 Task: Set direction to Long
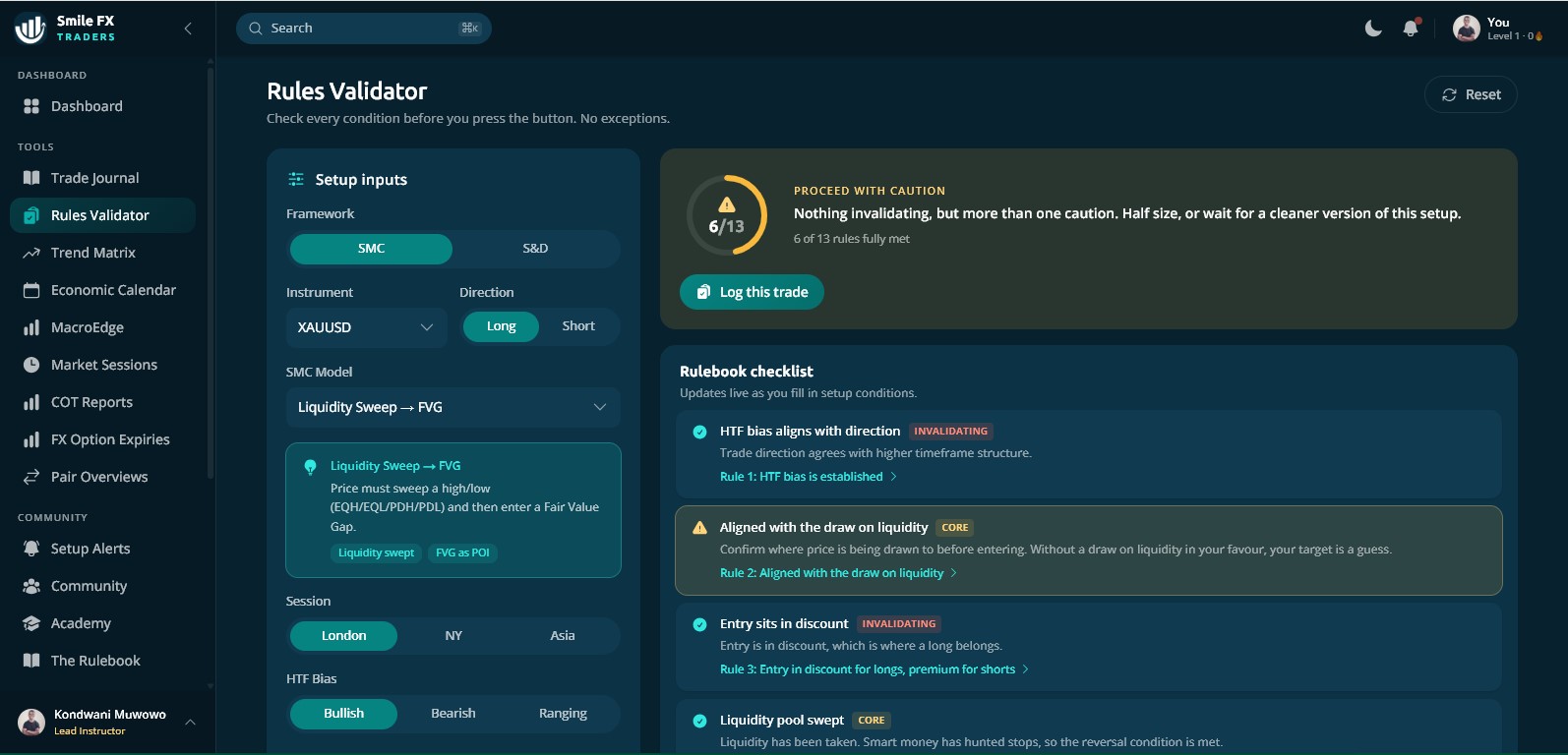[x=501, y=326]
